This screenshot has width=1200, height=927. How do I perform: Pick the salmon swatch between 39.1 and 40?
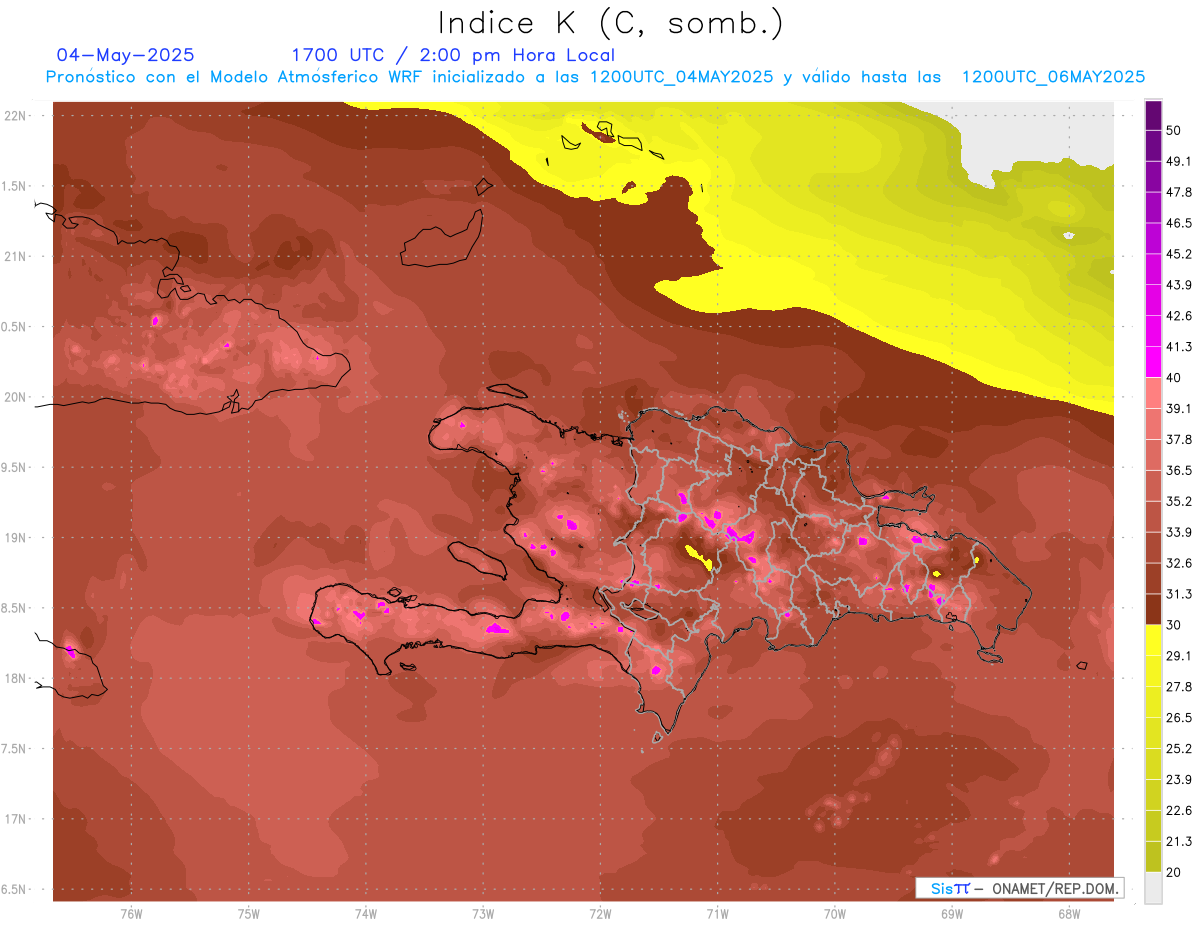click(1153, 393)
